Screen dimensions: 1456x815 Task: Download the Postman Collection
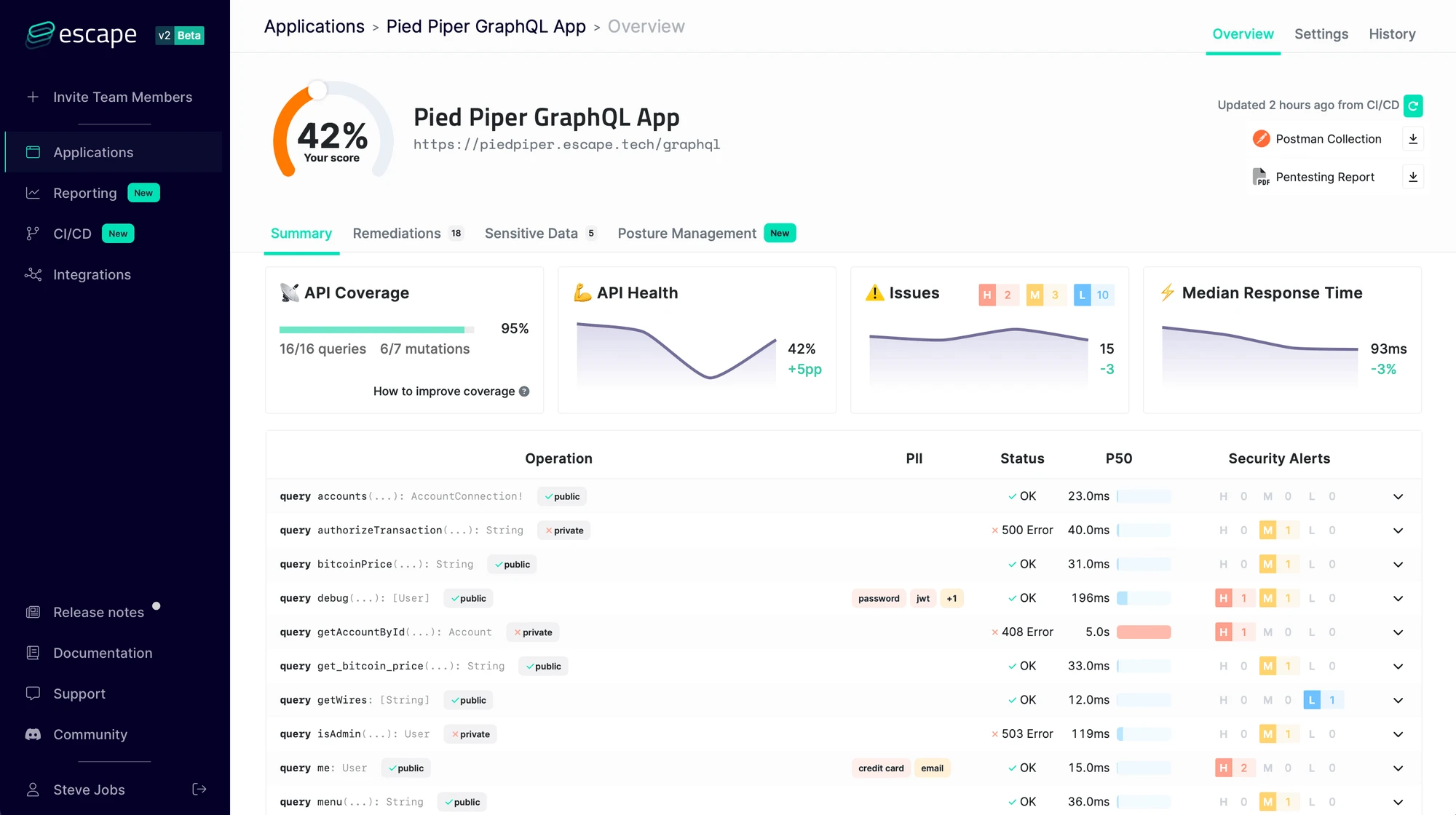[x=1413, y=138]
